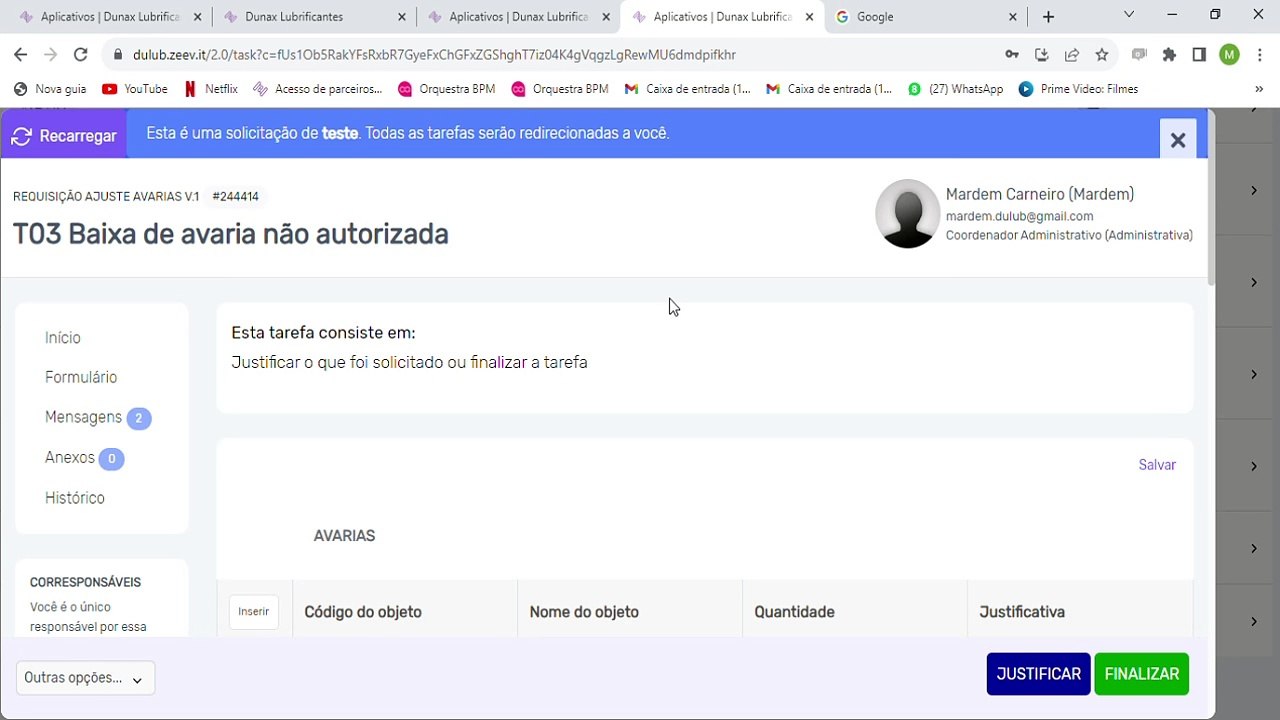
Task: Open the tab search chevron in title bar
Action: coord(1129,15)
